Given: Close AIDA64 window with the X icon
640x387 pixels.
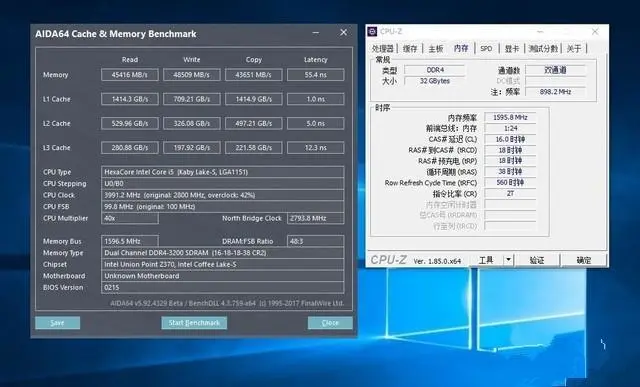Looking at the screenshot, I should coord(344,32).
